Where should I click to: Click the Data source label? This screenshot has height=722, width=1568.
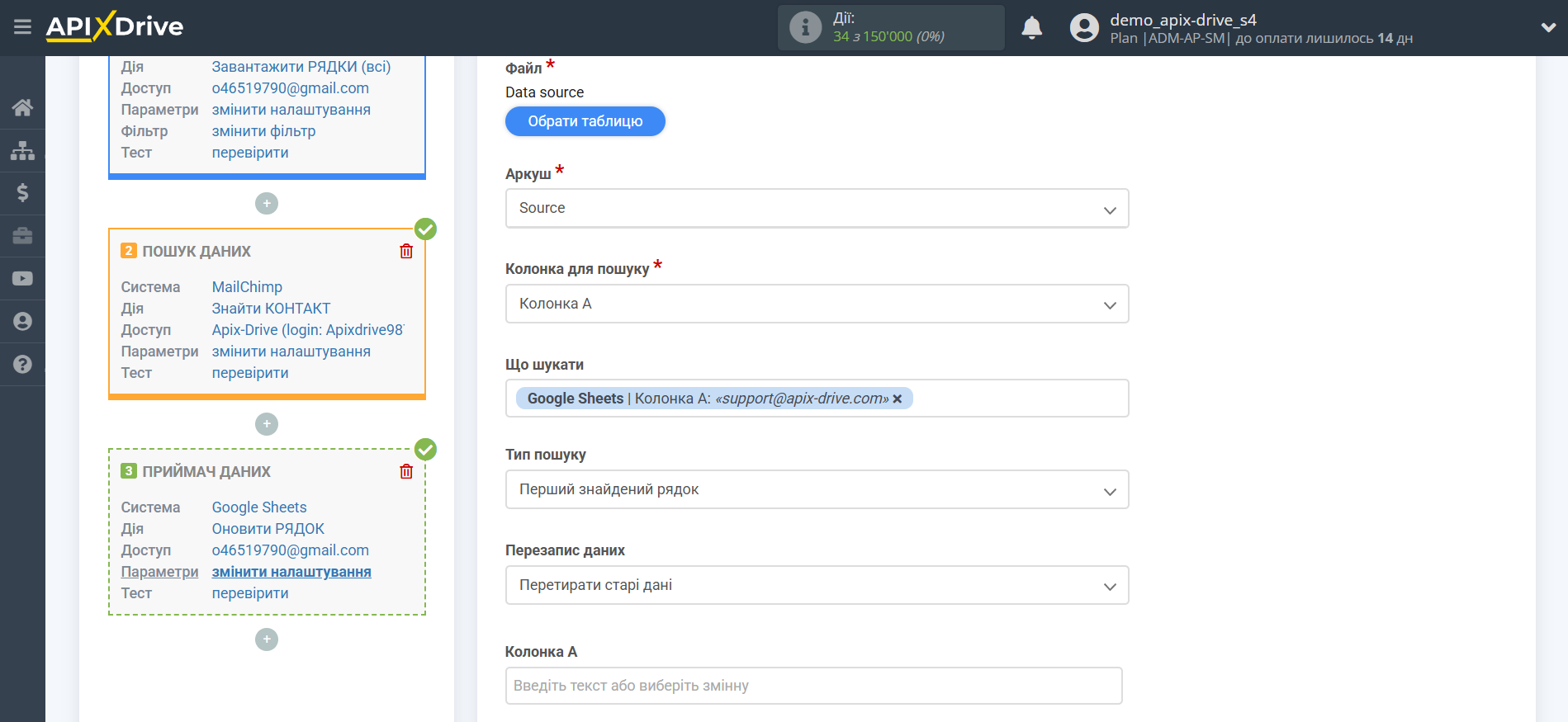(544, 92)
